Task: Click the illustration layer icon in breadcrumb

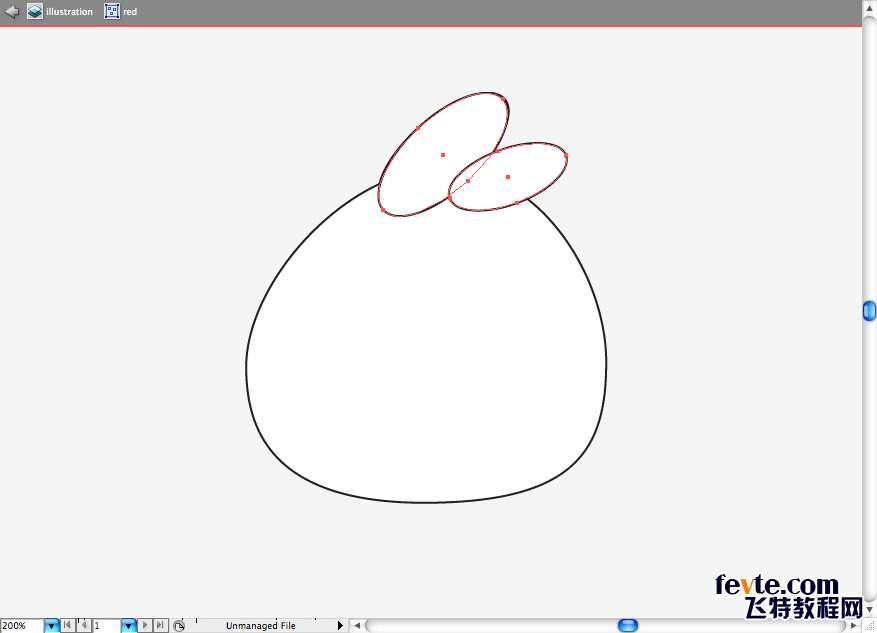Action: click(x=35, y=12)
